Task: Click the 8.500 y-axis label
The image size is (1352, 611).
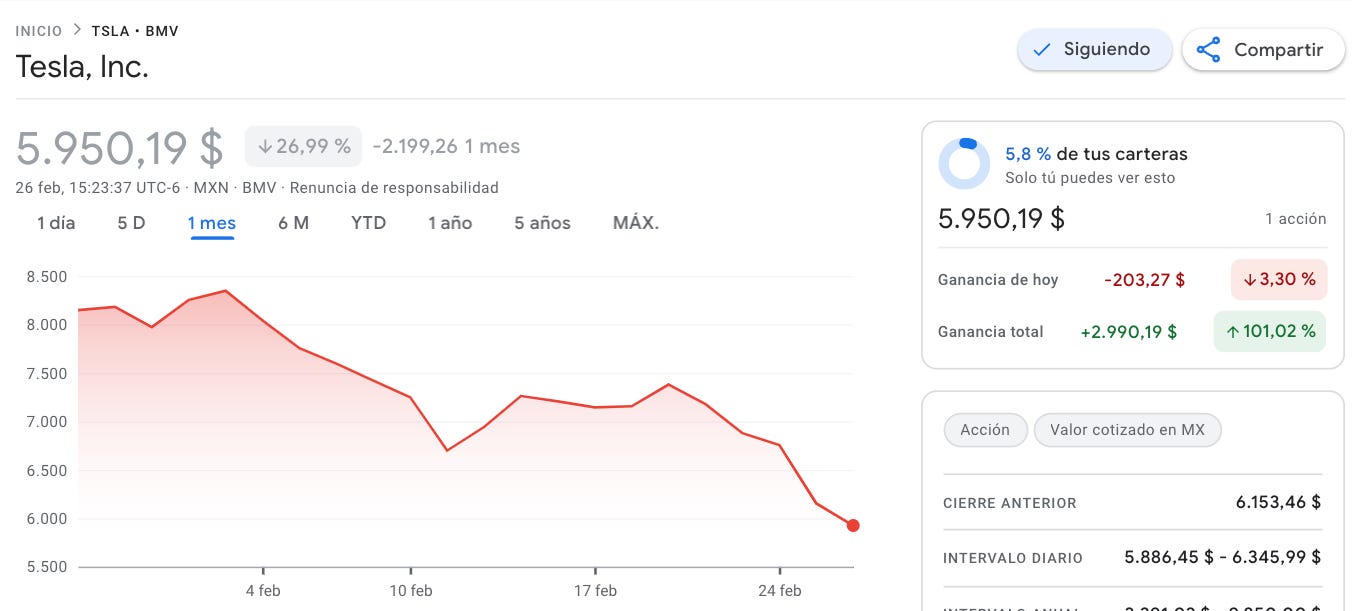Action: (x=46, y=277)
